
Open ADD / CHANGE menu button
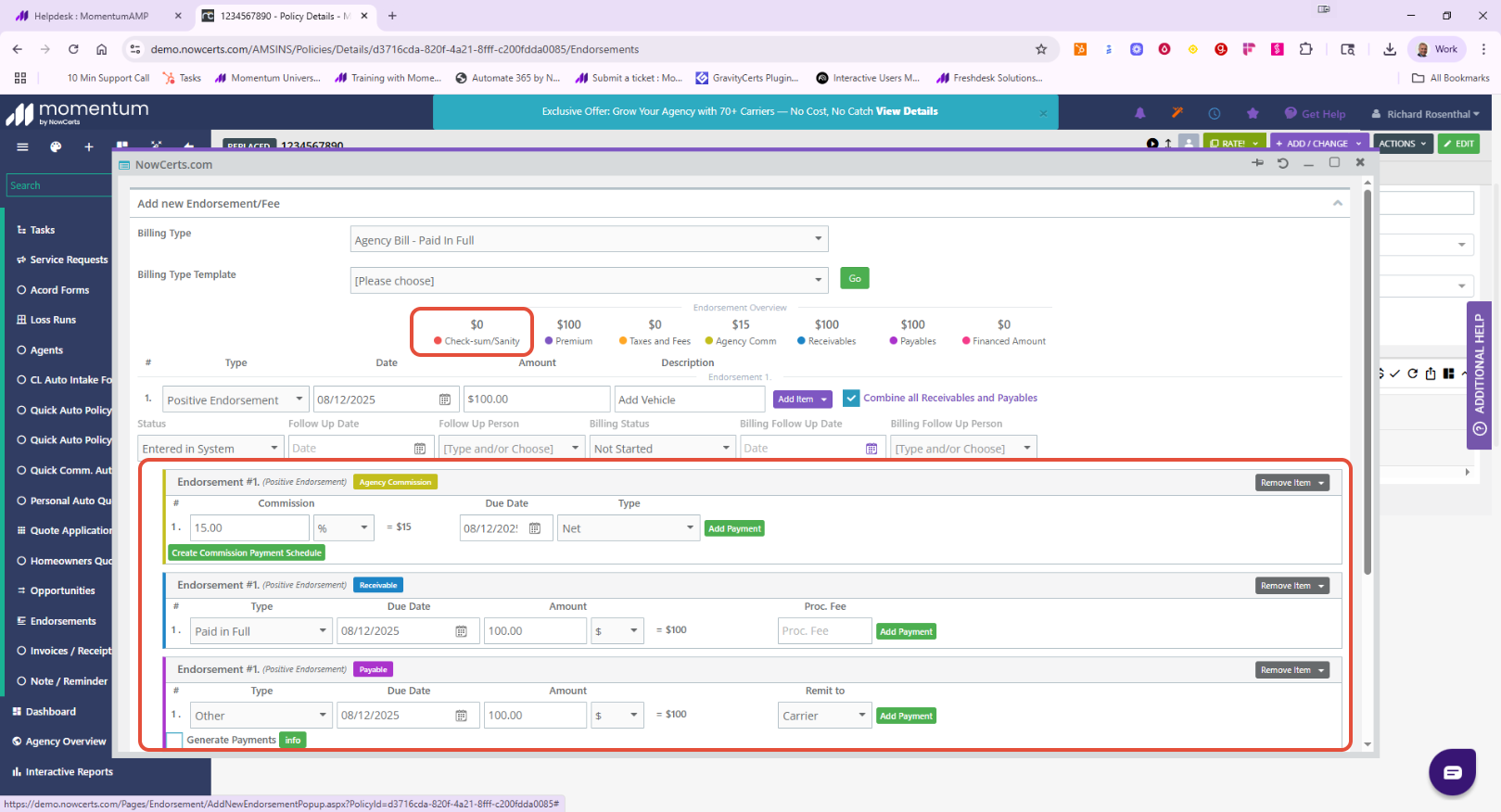pyautogui.click(x=1318, y=144)
